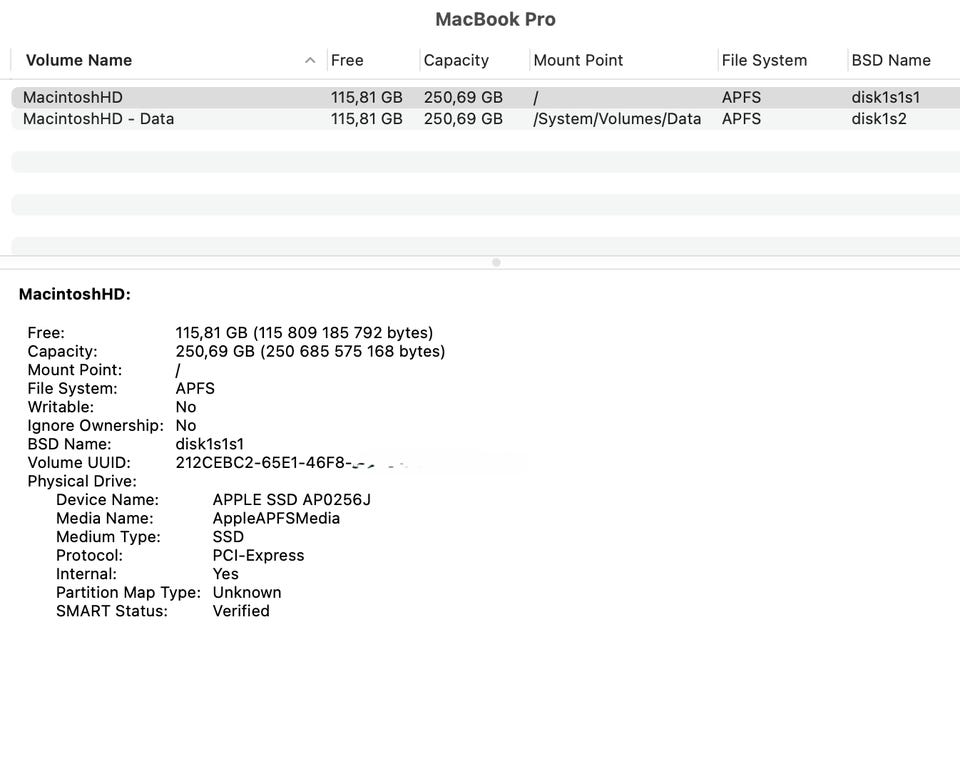
Task: Click the Capacity value 250 685 575 168 bytes
Action: tap(310, 351)
